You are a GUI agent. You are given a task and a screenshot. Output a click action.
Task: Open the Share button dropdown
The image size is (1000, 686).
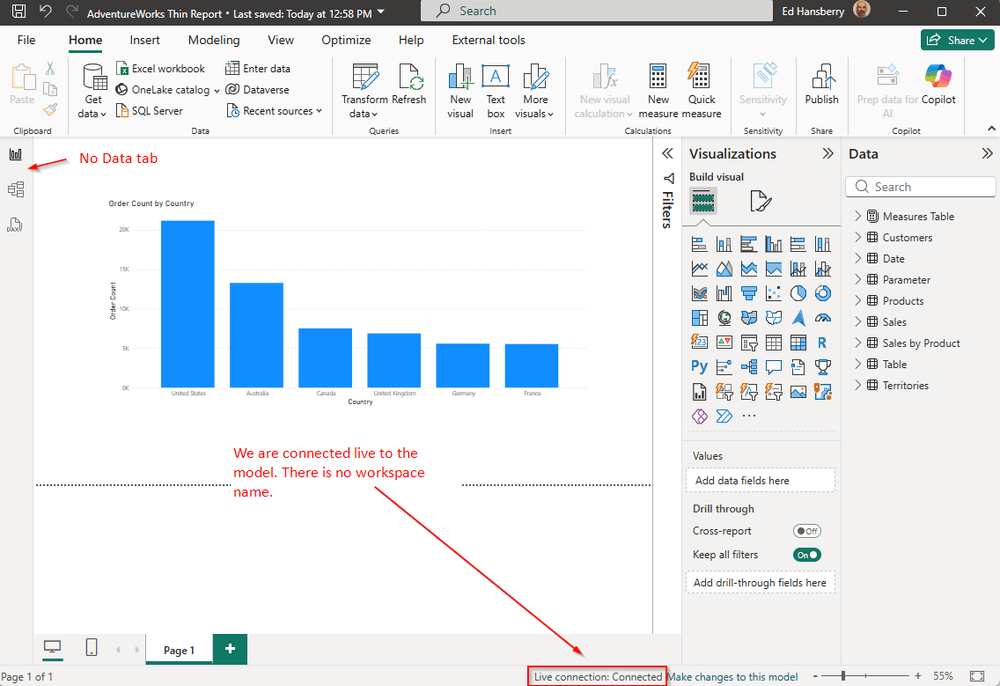(x=957, y=40)
